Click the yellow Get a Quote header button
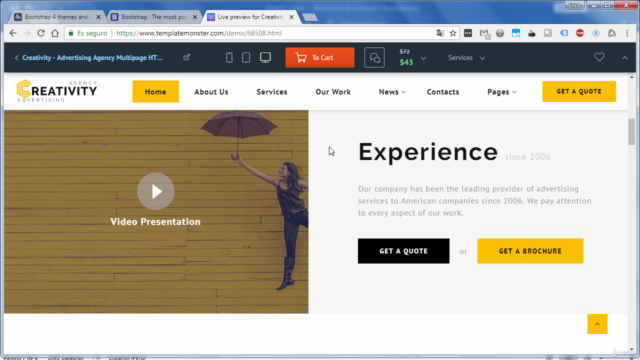 [x=579, y=91]
